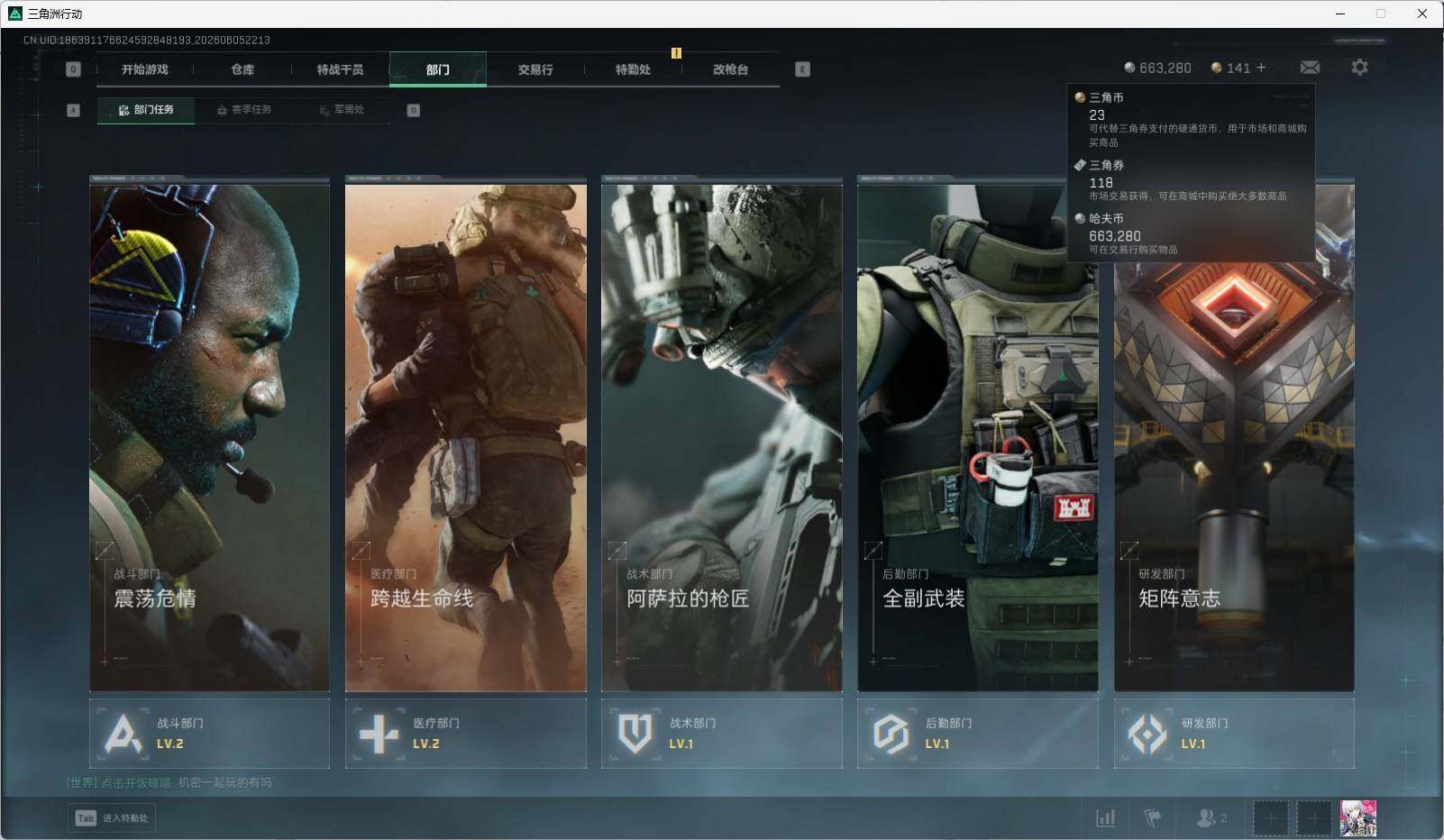Open the settings gear icon
This screenshot has width=1444, height=840.
pos(1359,68)
